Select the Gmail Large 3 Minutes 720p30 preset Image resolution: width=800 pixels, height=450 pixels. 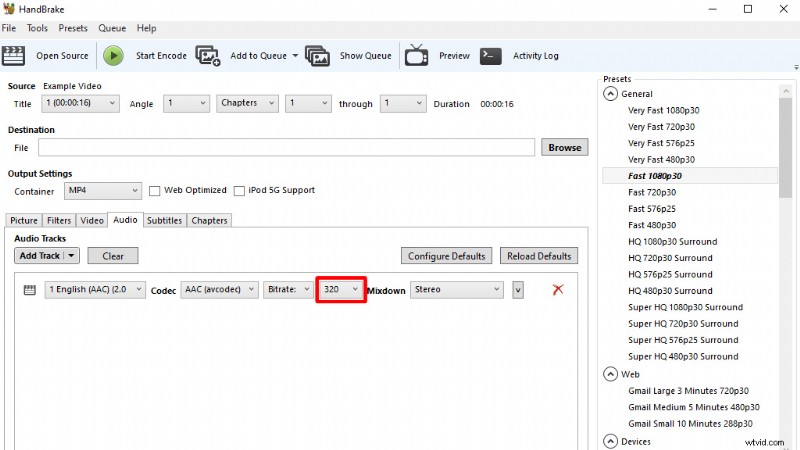pyautogui.click(x=688, y=391)
